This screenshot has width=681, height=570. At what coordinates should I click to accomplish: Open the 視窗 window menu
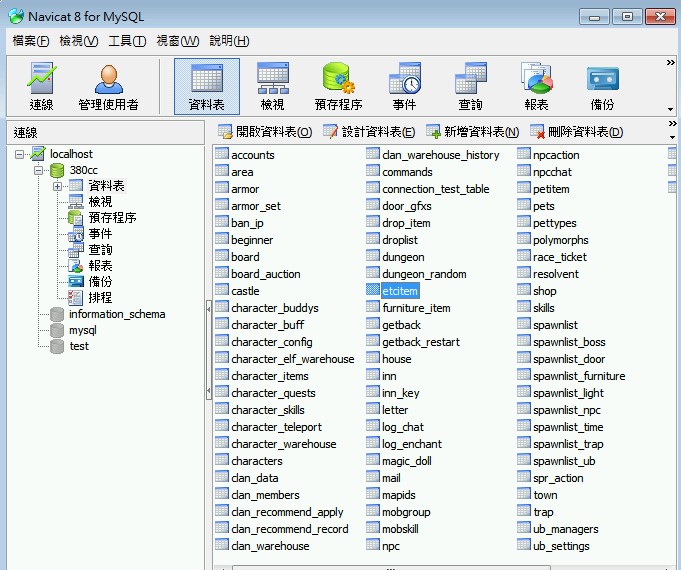(x=178, y=41)
